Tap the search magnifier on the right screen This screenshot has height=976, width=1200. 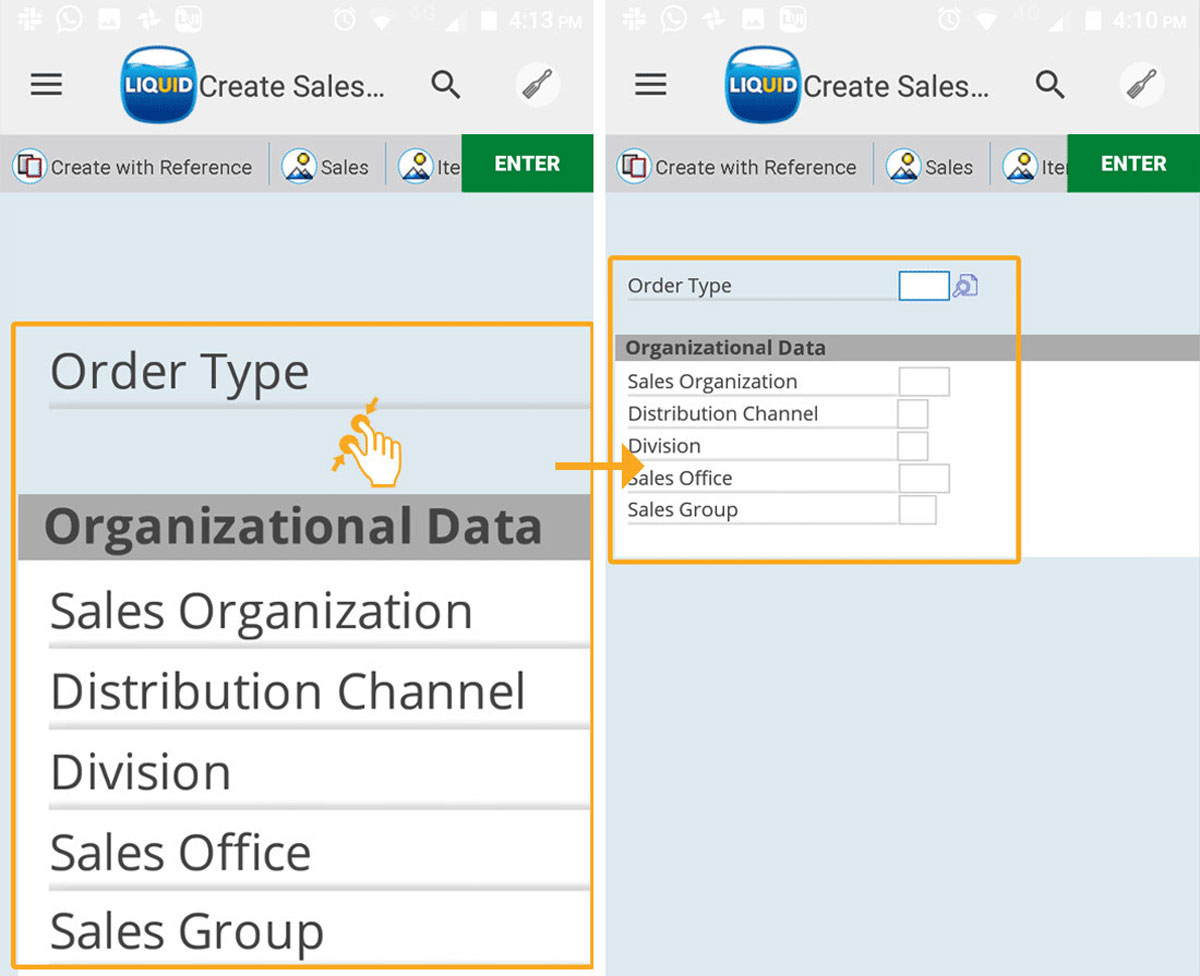click(1050, 85)
